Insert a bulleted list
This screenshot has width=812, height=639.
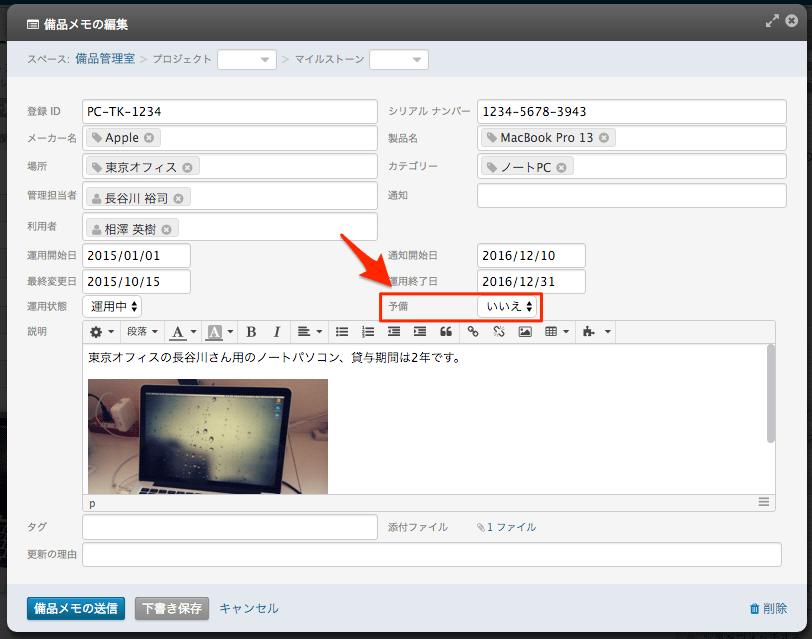click(342, 332)
